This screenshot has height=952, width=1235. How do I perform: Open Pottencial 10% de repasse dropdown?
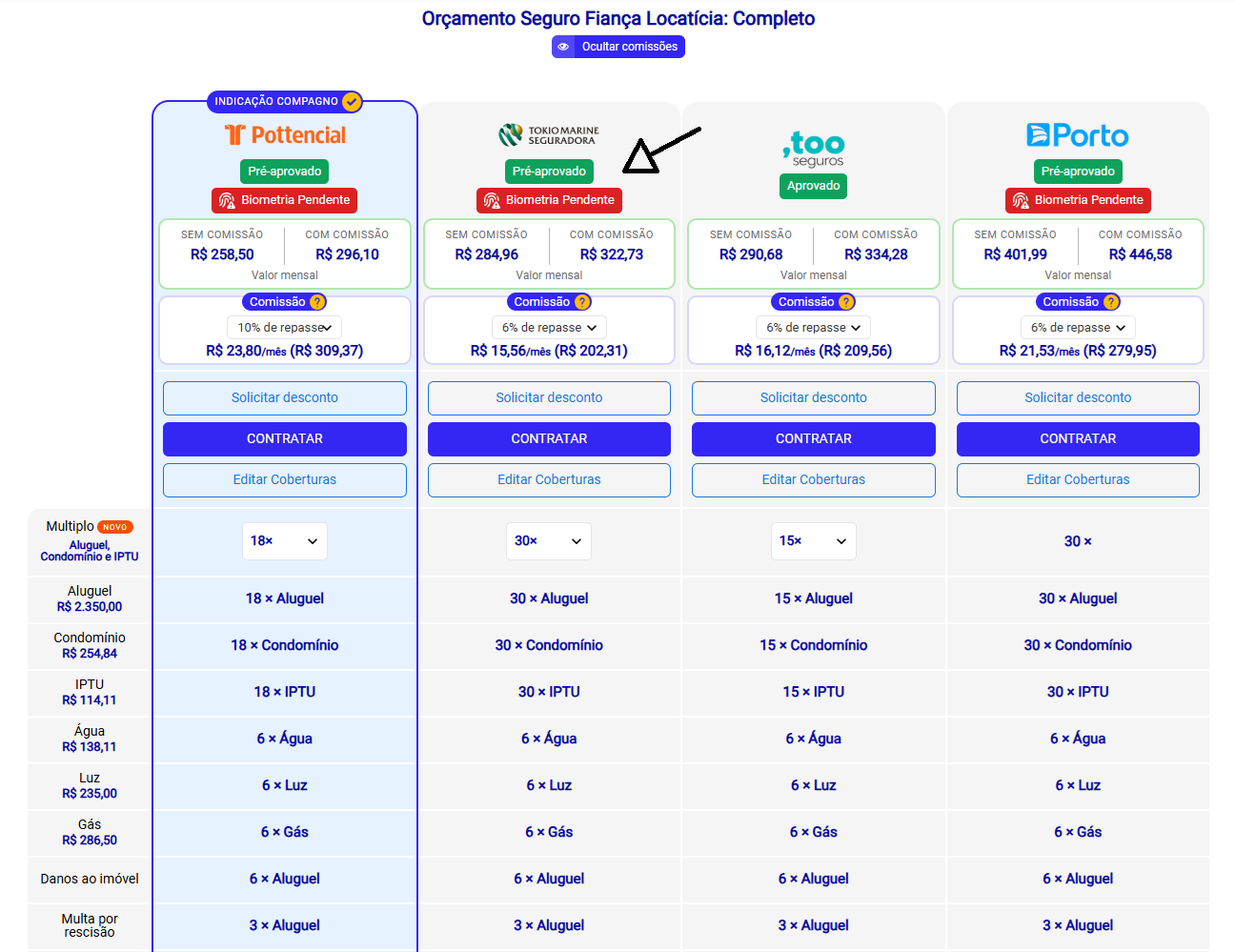[285, 328]
